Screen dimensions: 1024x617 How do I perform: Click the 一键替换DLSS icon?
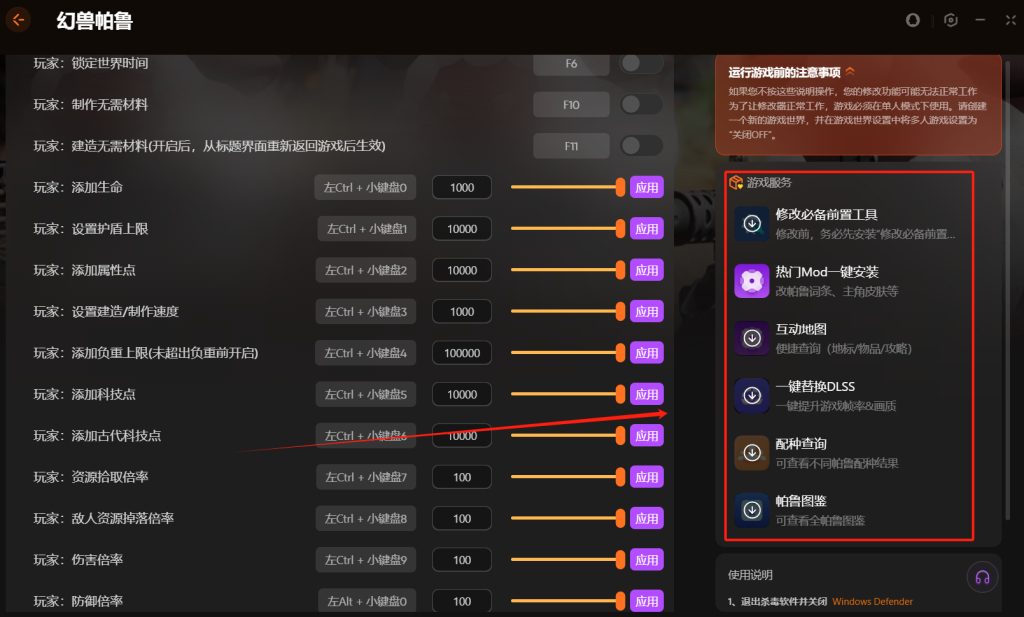pos(752,396)
